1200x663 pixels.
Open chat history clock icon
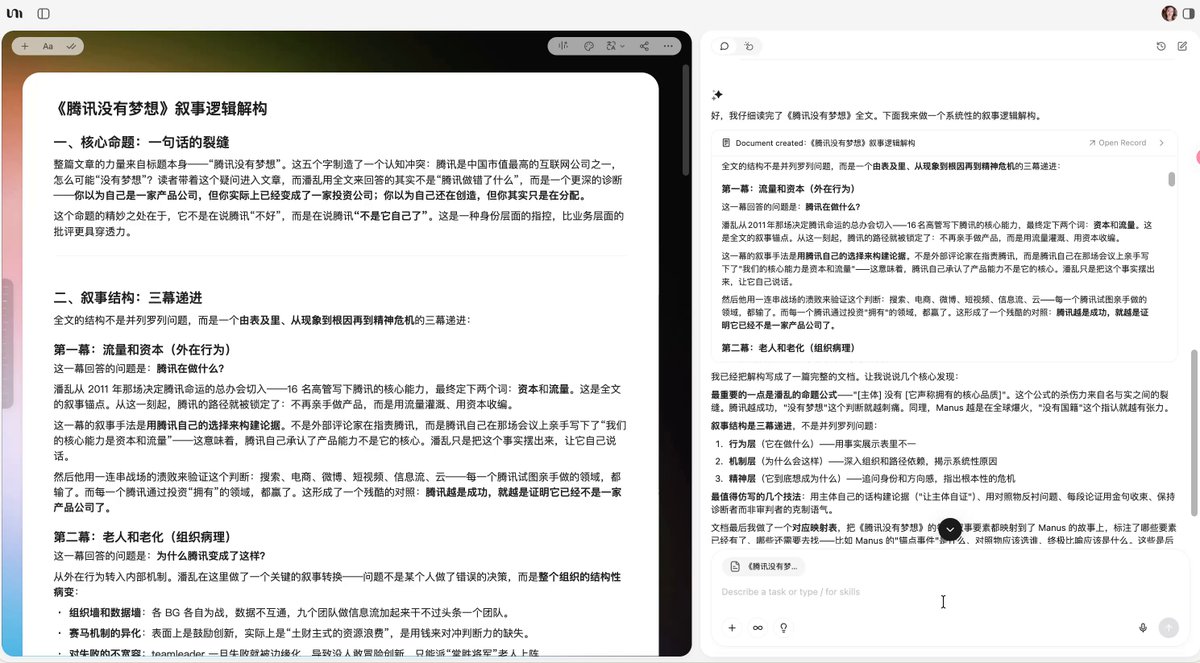(1161, 46)
